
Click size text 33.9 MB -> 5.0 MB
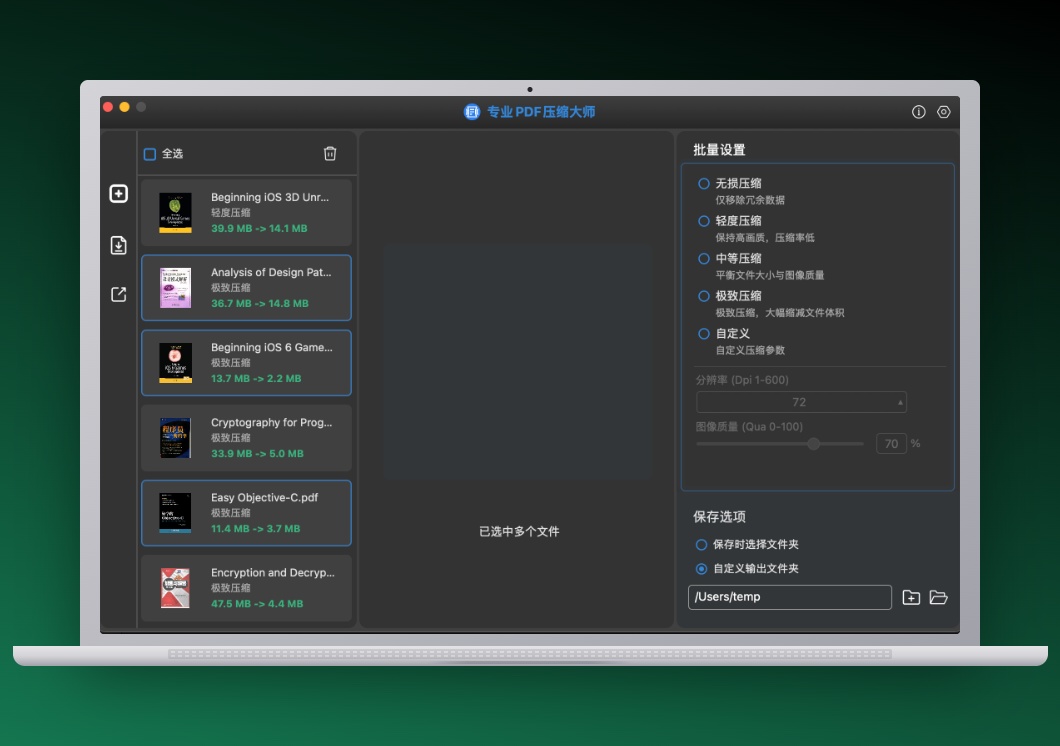(x=257, y=453)
